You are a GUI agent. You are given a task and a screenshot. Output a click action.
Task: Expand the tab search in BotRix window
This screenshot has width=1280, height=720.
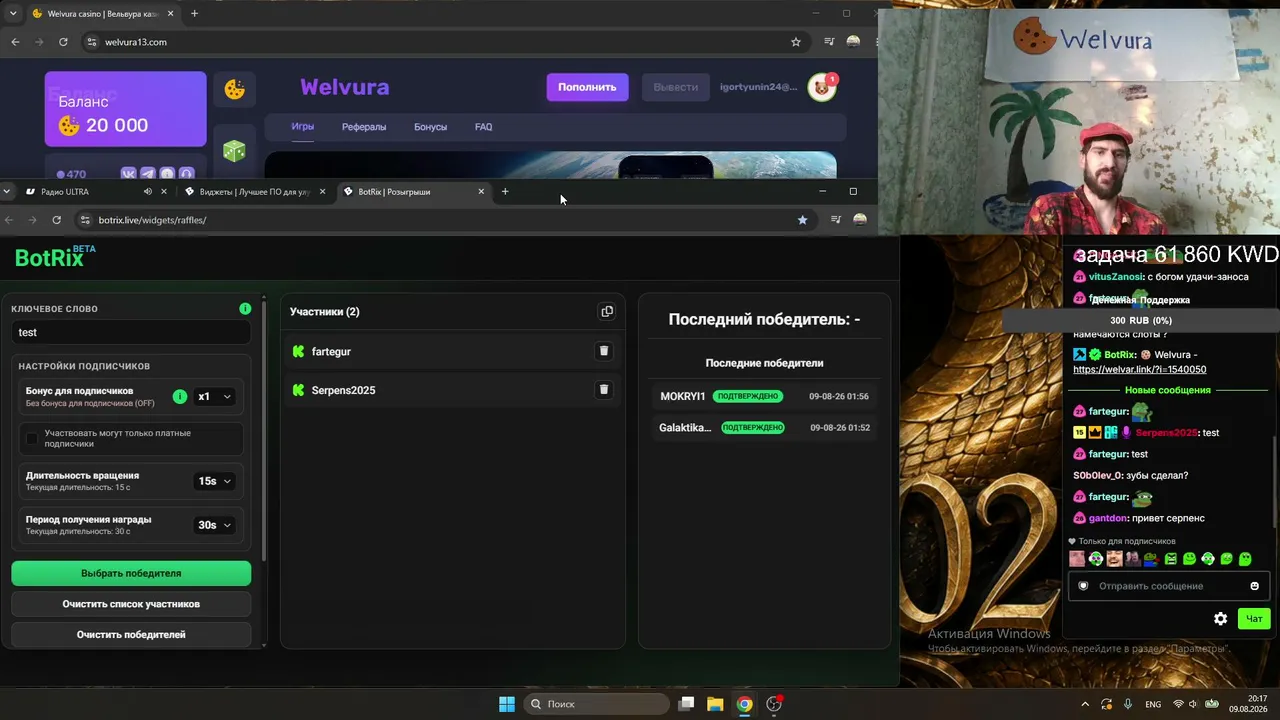(7, 191)
